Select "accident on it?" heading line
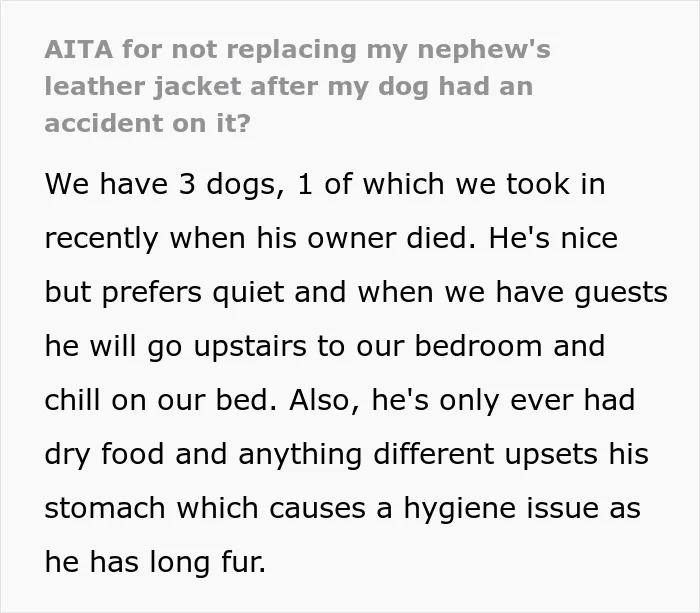 click(147, 123)
